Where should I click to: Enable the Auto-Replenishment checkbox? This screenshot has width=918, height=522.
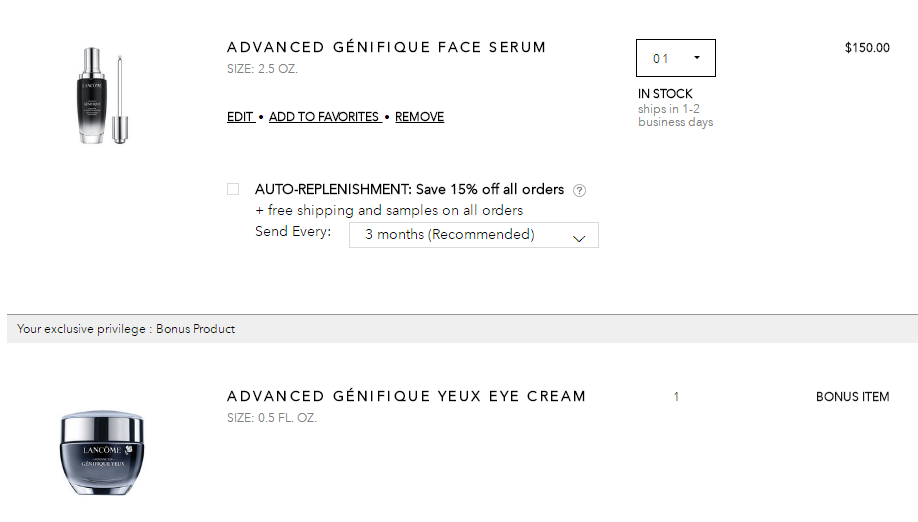233,189
